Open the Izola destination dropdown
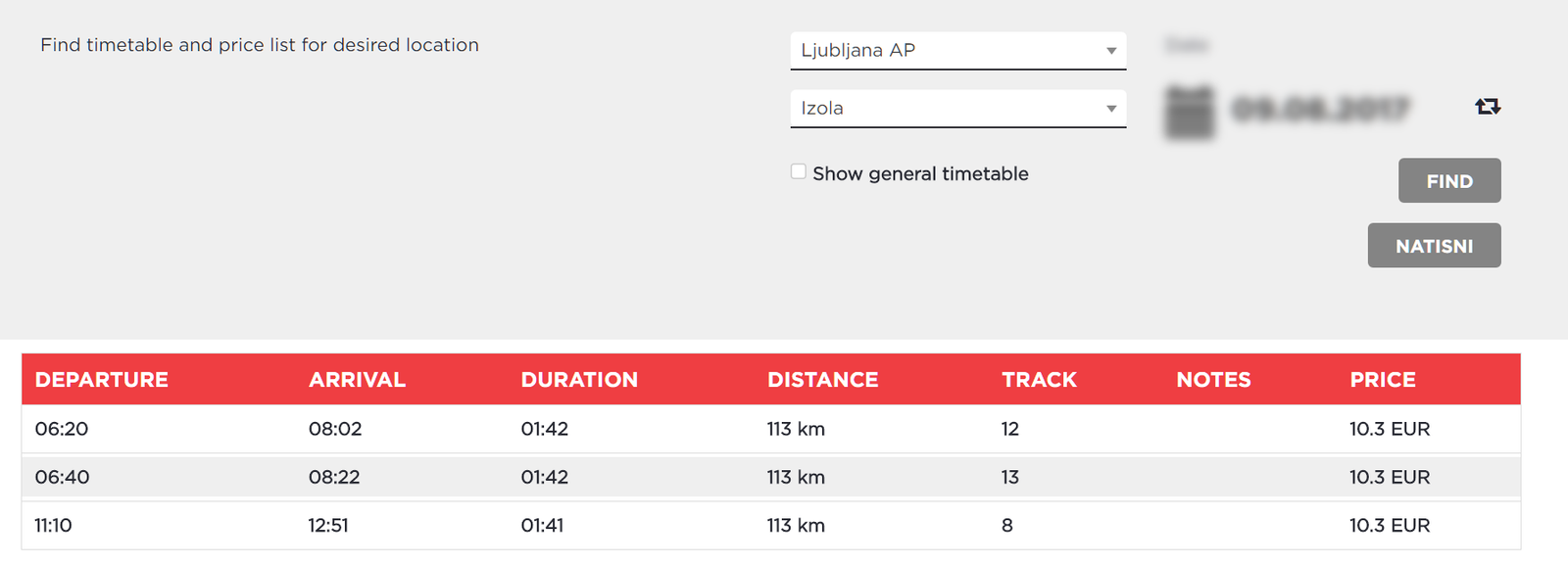1568x566 pixels. pyautogui.click(x=957, y=108)
